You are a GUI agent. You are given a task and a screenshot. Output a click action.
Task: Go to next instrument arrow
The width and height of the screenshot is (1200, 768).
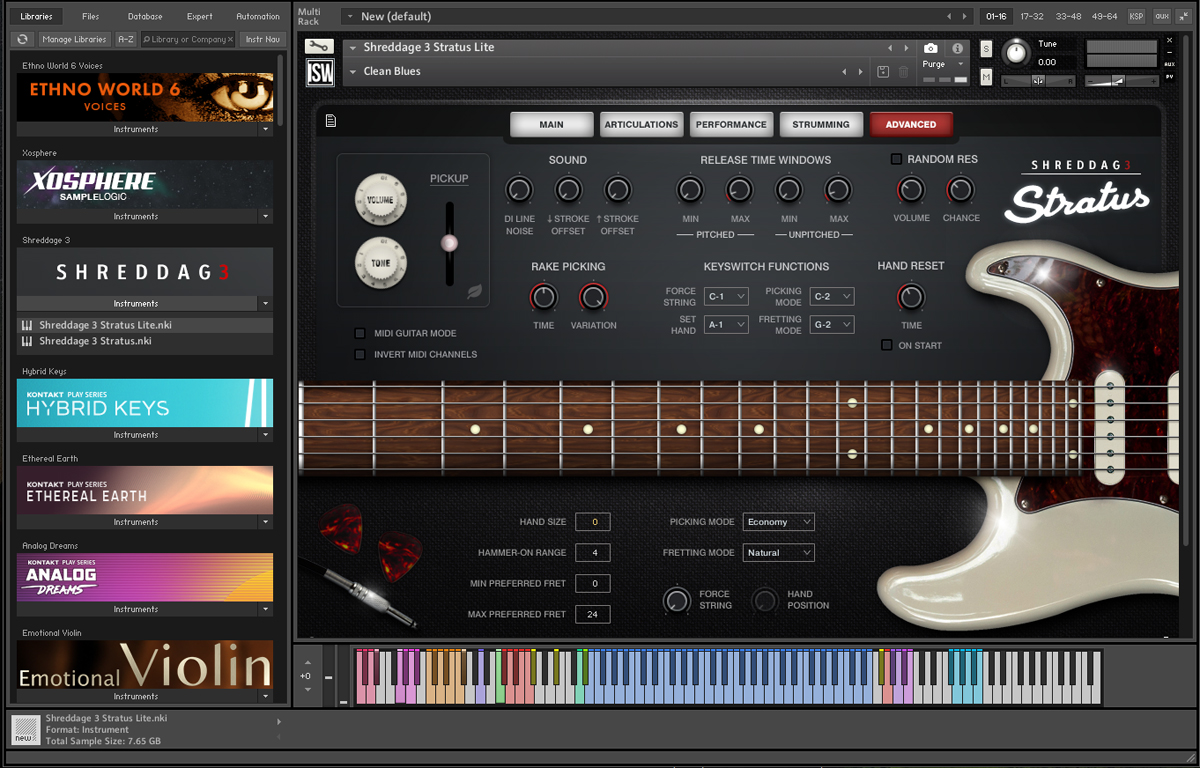(907, 48)
